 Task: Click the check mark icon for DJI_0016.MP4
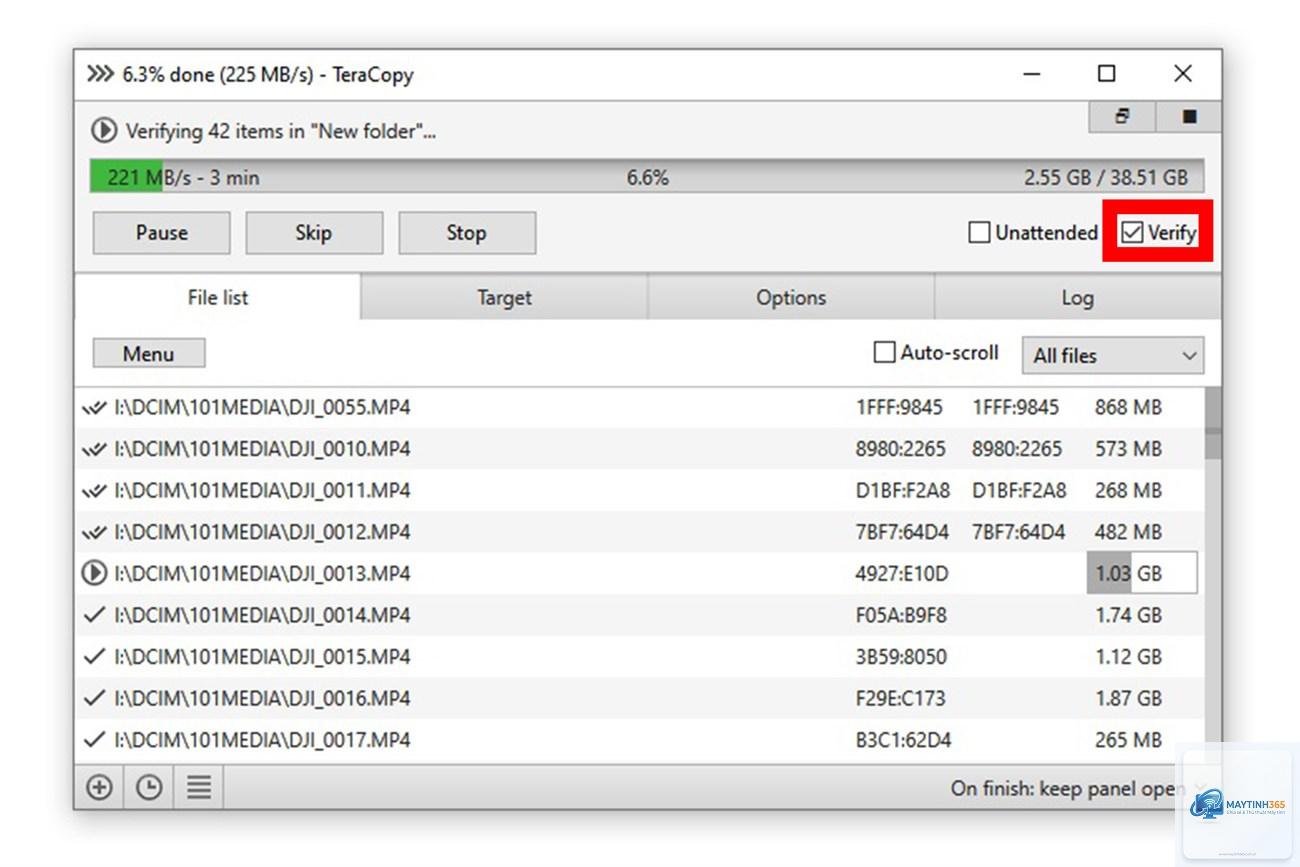tap(94, 698)
